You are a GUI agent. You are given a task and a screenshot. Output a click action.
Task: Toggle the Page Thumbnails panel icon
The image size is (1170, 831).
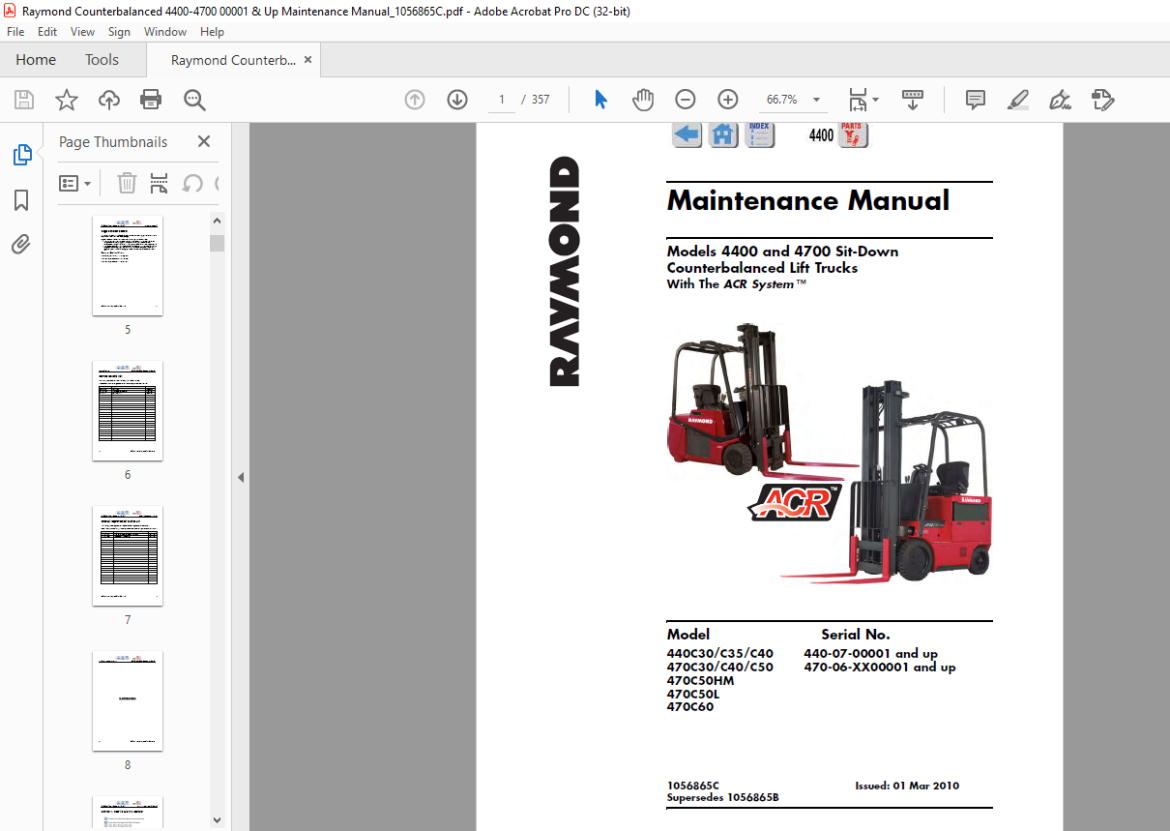pyautogui.click(x=22, y=154)
